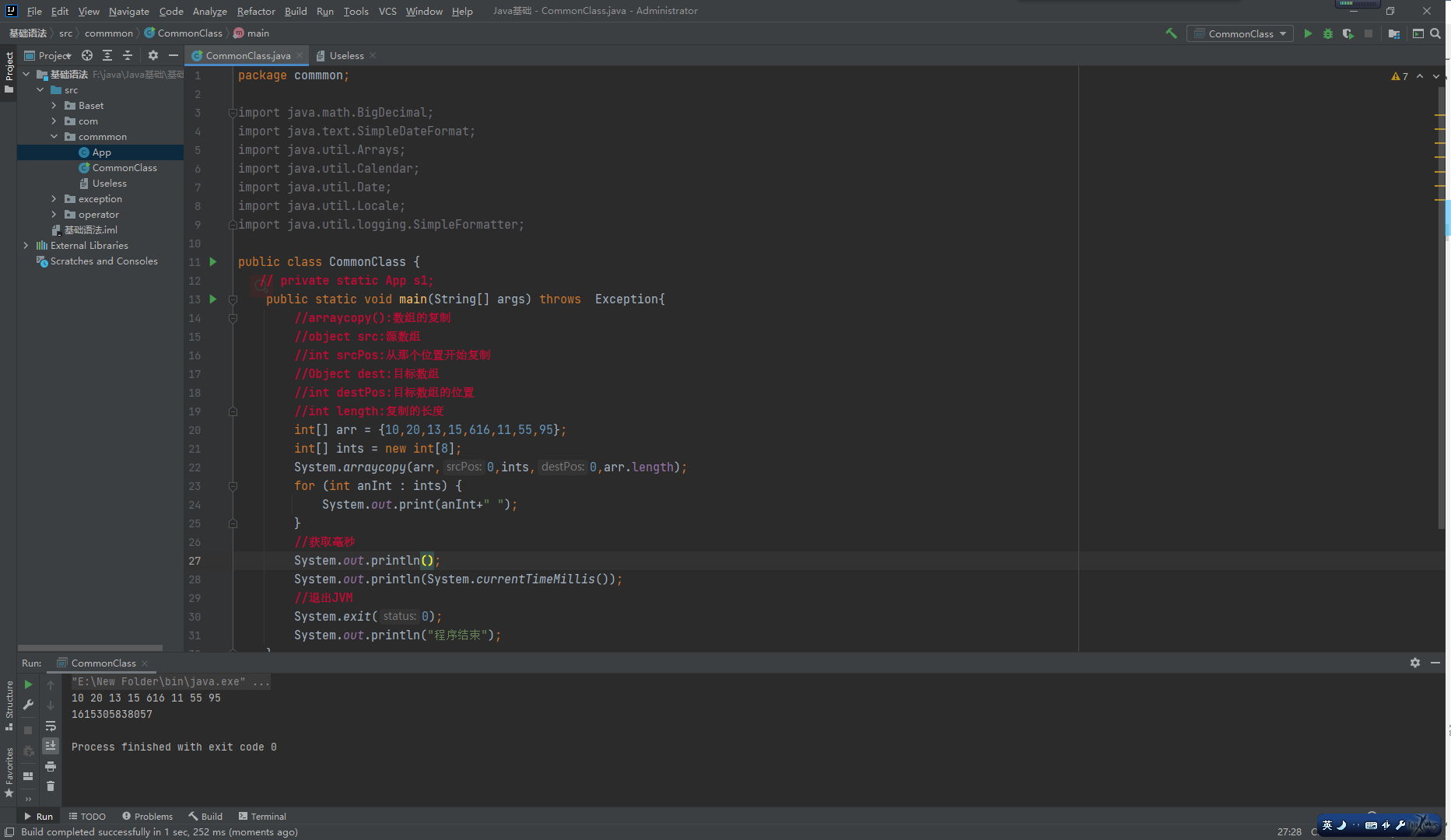Jump to next highlighted problem arrow

(1436, 76)
